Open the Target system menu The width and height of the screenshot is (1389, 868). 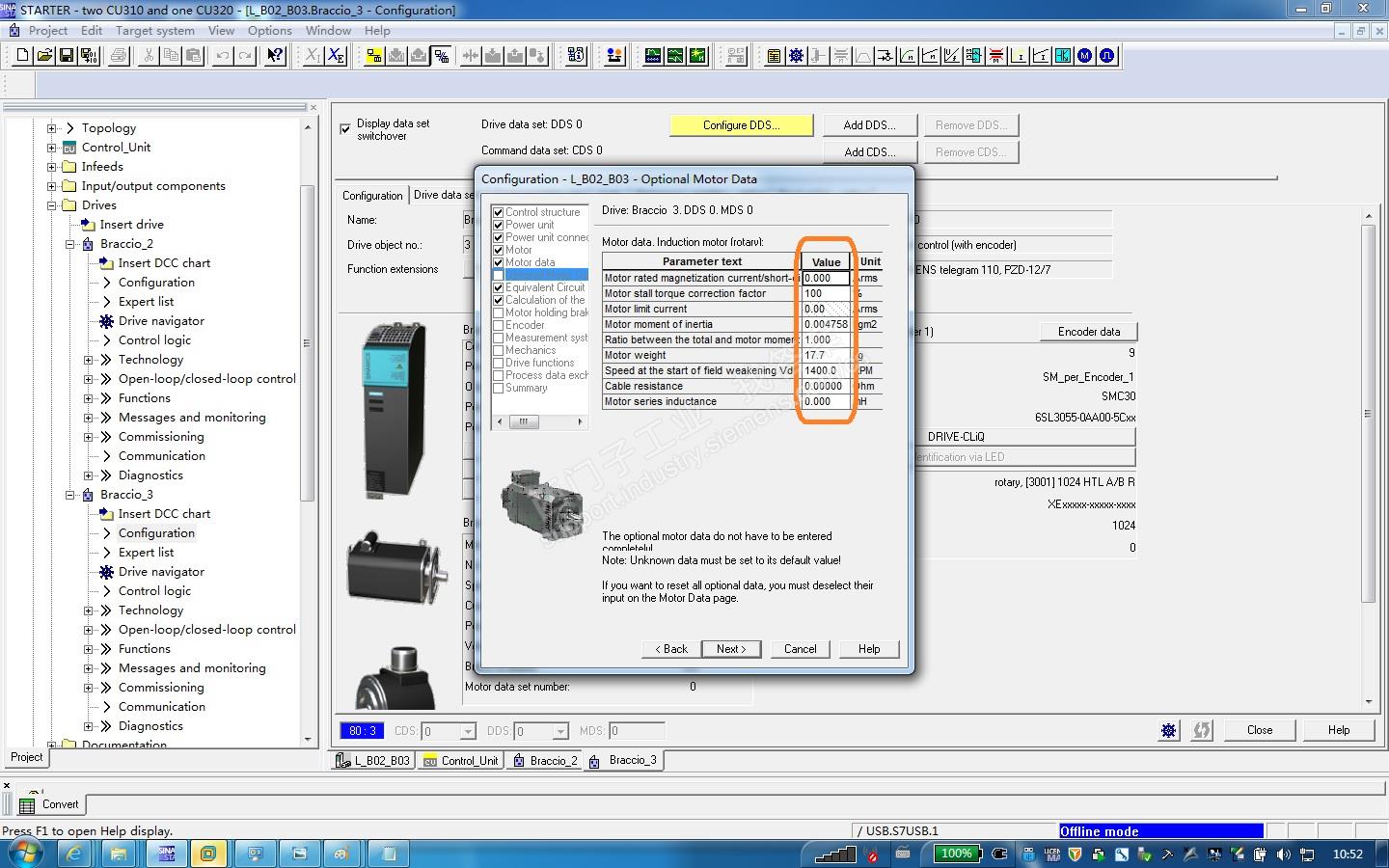click(154, 30)
